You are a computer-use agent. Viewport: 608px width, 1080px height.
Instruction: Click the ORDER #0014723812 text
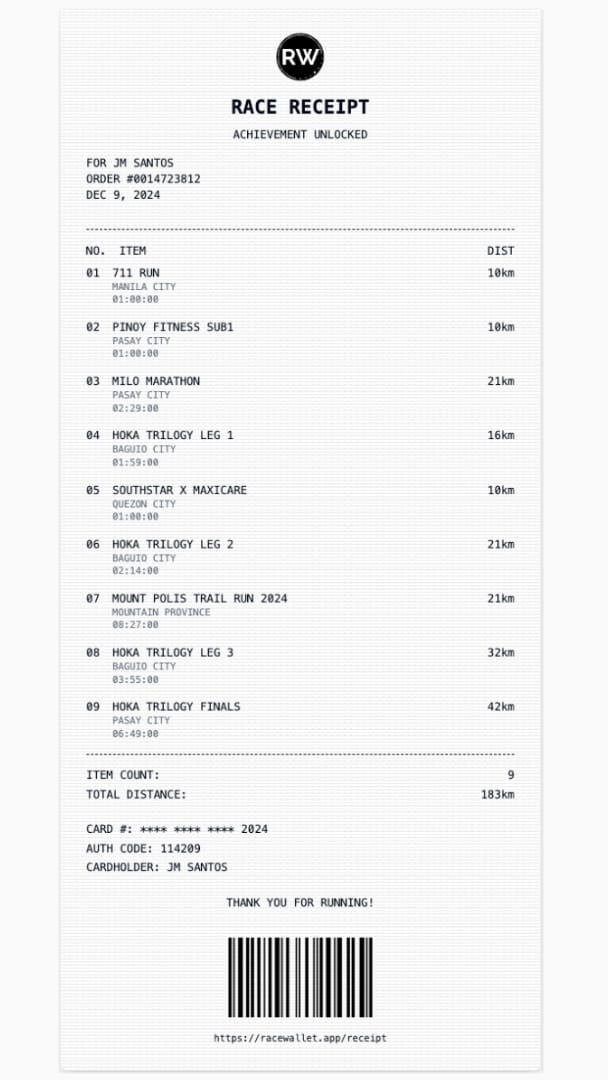click(143, 179)
